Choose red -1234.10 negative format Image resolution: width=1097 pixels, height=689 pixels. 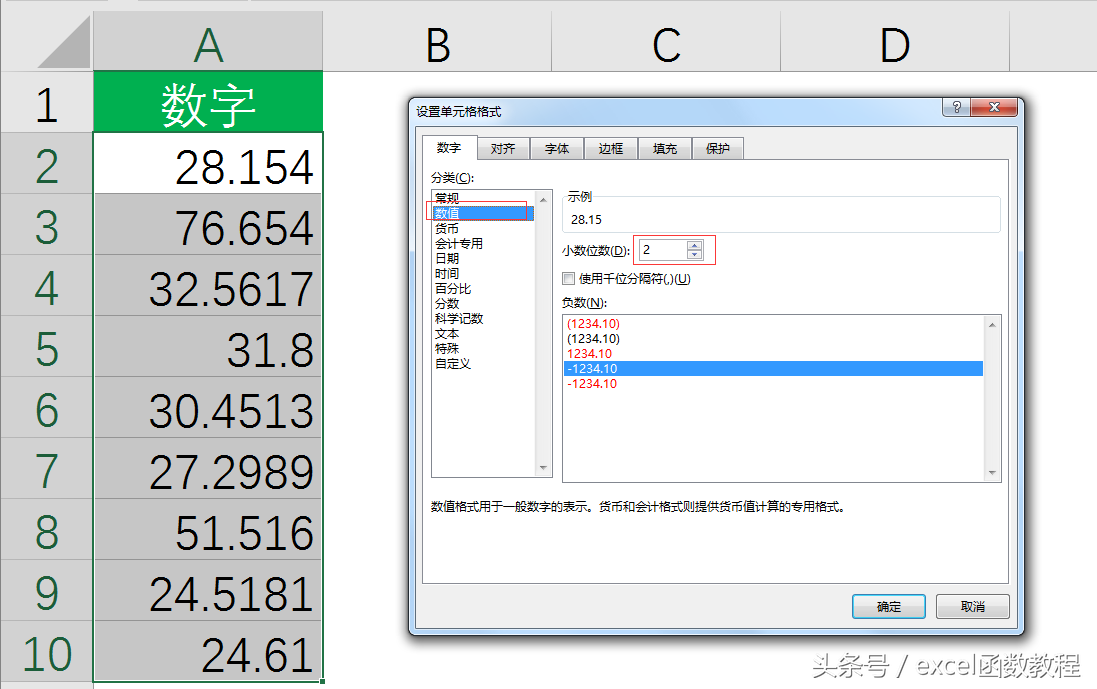point(773,383)
